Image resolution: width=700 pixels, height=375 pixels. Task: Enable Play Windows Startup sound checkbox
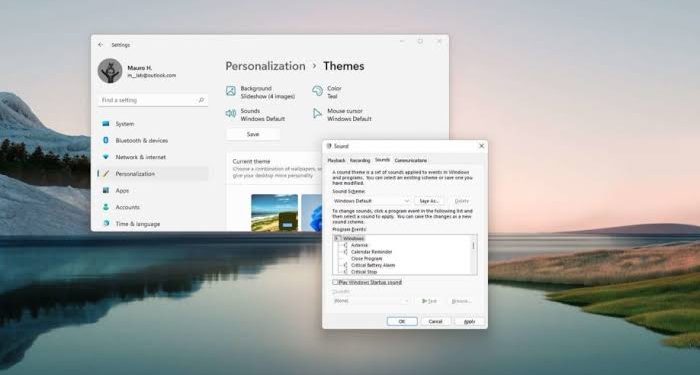335,282
